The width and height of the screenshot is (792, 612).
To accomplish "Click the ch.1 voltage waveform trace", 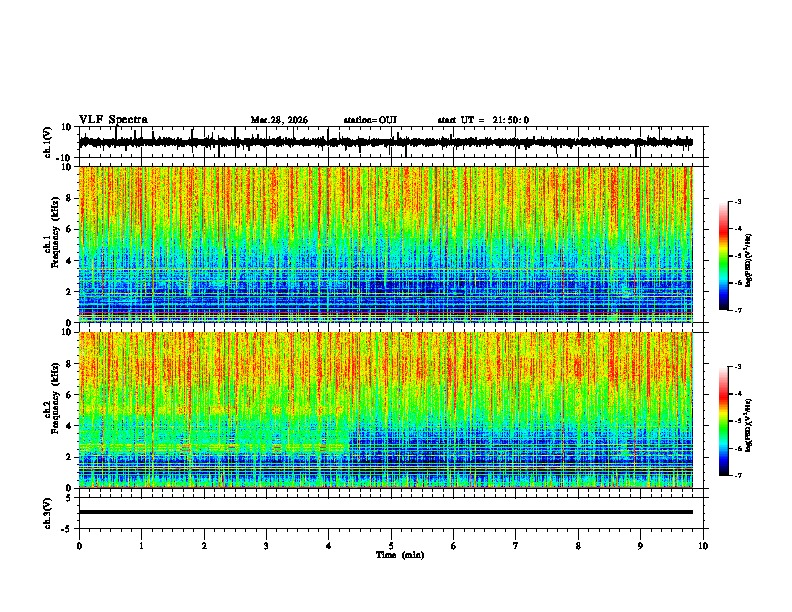I will [x=386, y=142].
